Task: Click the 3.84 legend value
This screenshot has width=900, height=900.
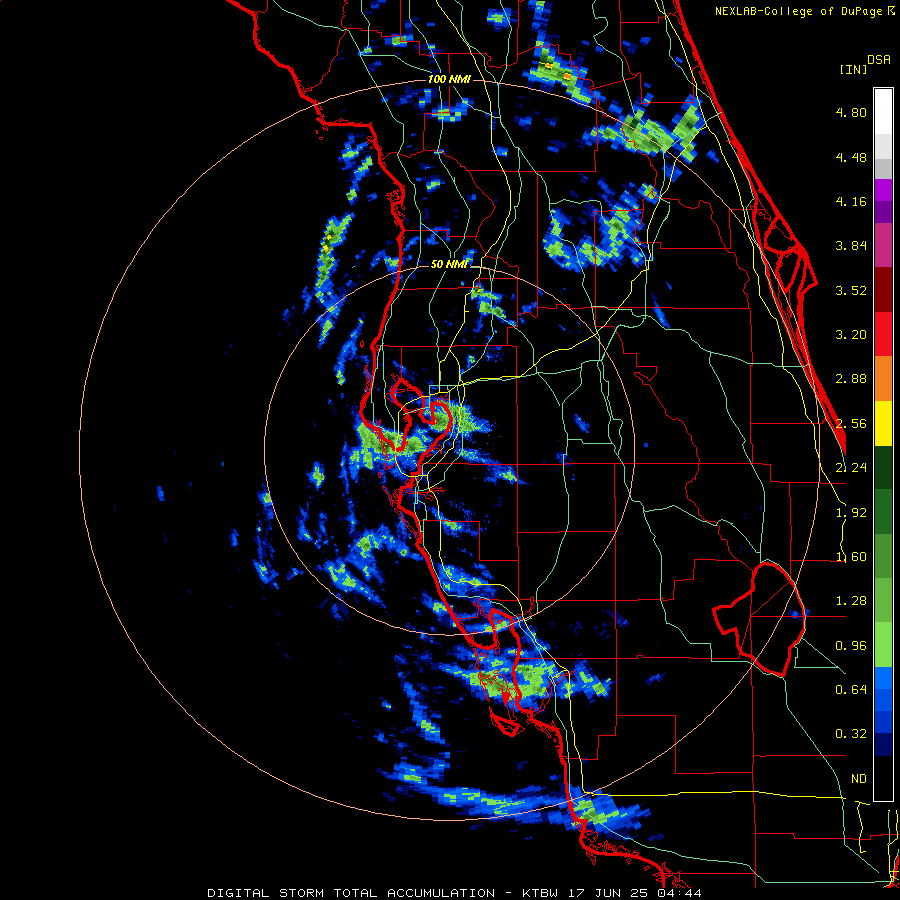Action: tap(851, 246)
